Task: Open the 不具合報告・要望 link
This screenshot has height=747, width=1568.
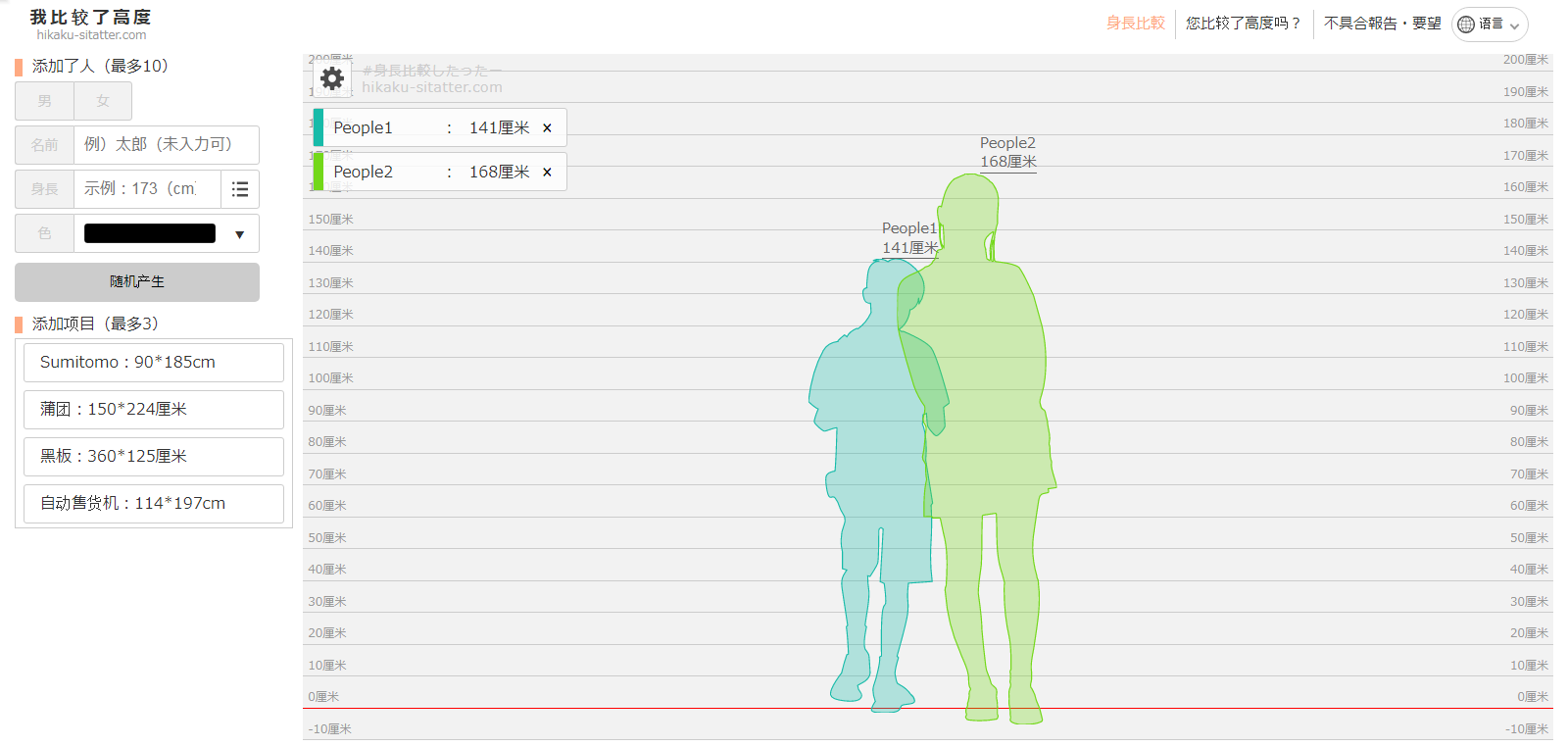Action: click(1382, 24)
